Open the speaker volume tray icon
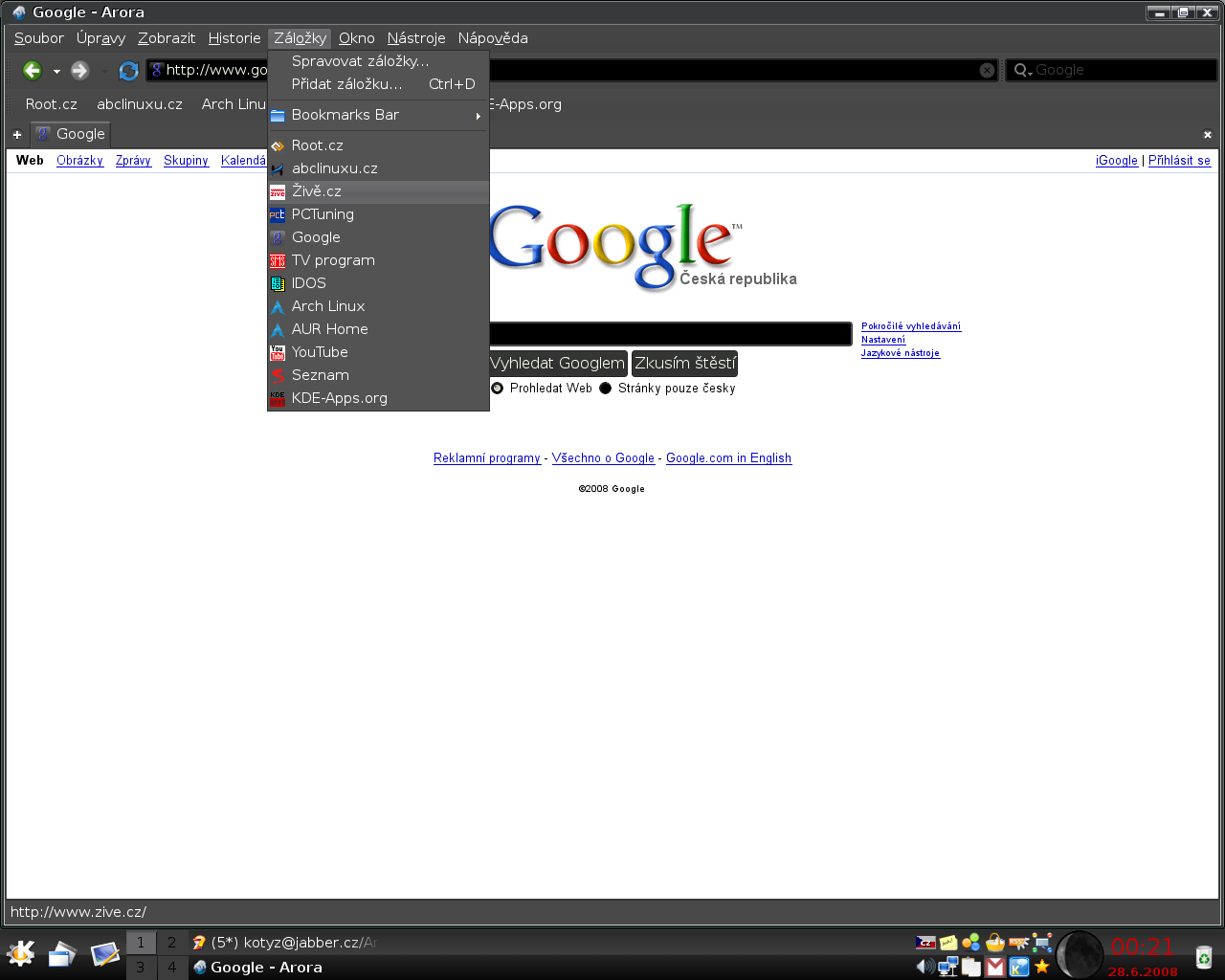The image size is (1225, 980). [x=924, y=967]
